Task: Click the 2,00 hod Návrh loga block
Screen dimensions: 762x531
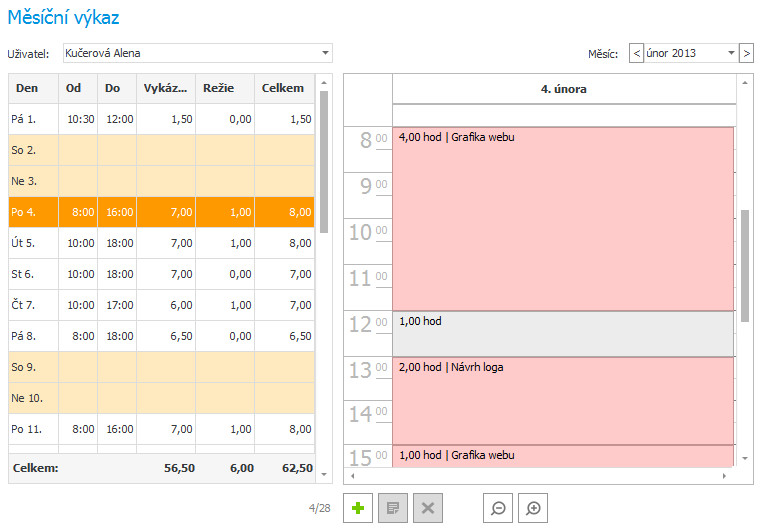Action: click(x=563, y=401)
